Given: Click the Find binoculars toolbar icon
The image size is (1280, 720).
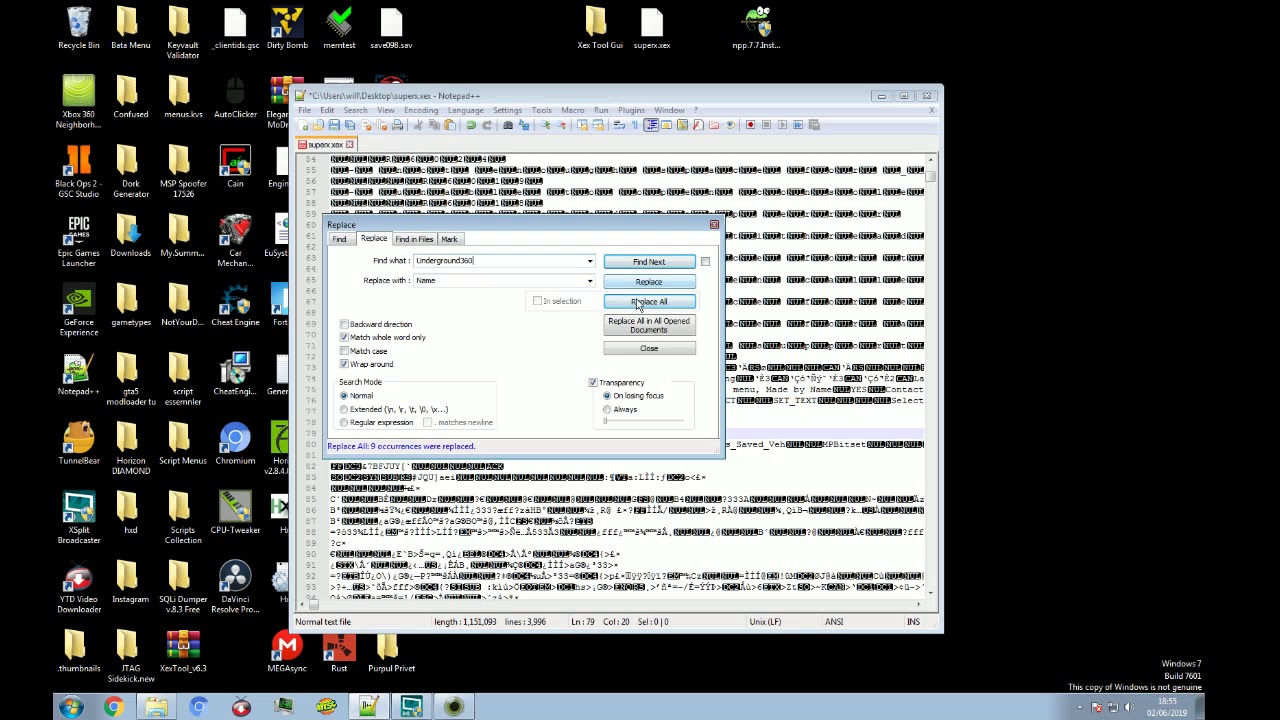Looking at the screenshot, I should click(508, 125).
